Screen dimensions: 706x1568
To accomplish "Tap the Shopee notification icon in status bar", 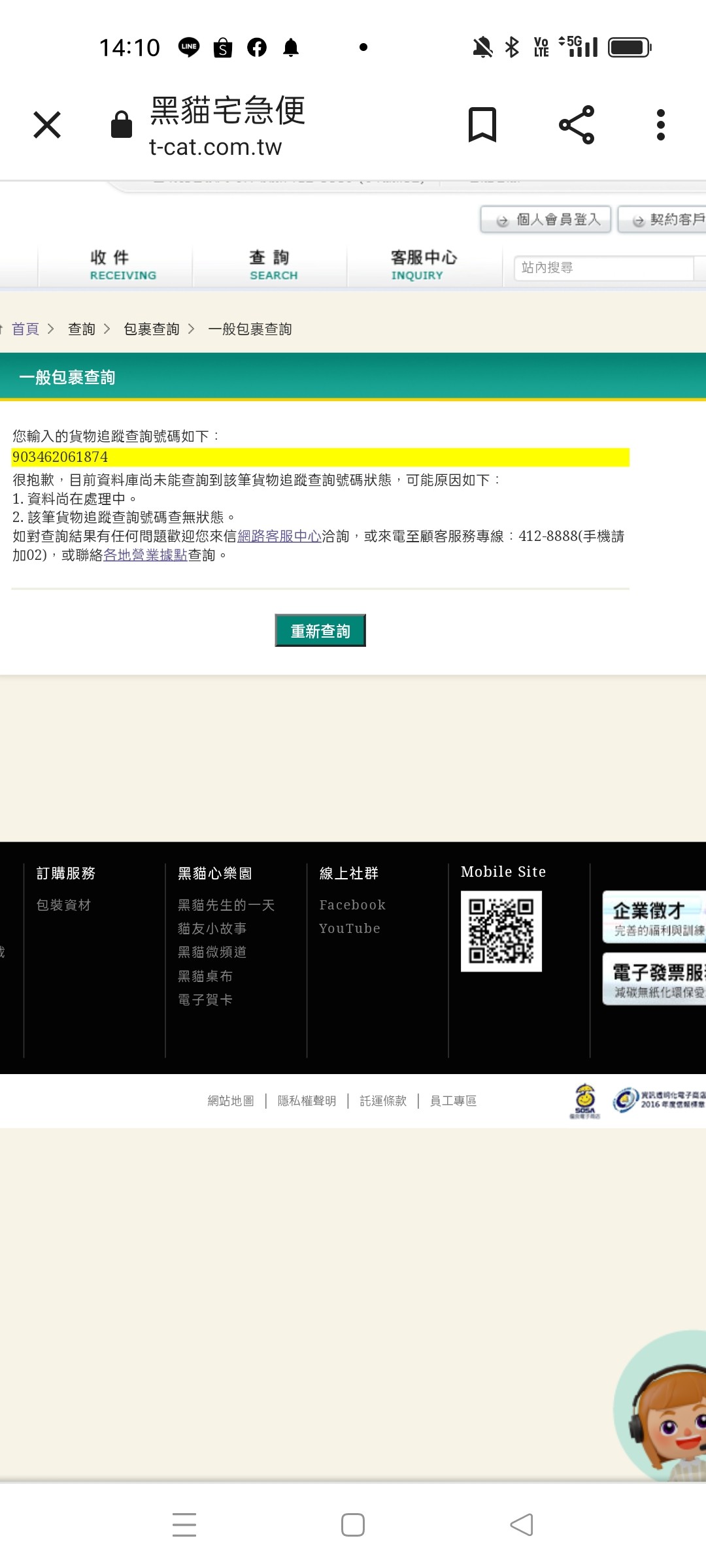I will 223,48.
